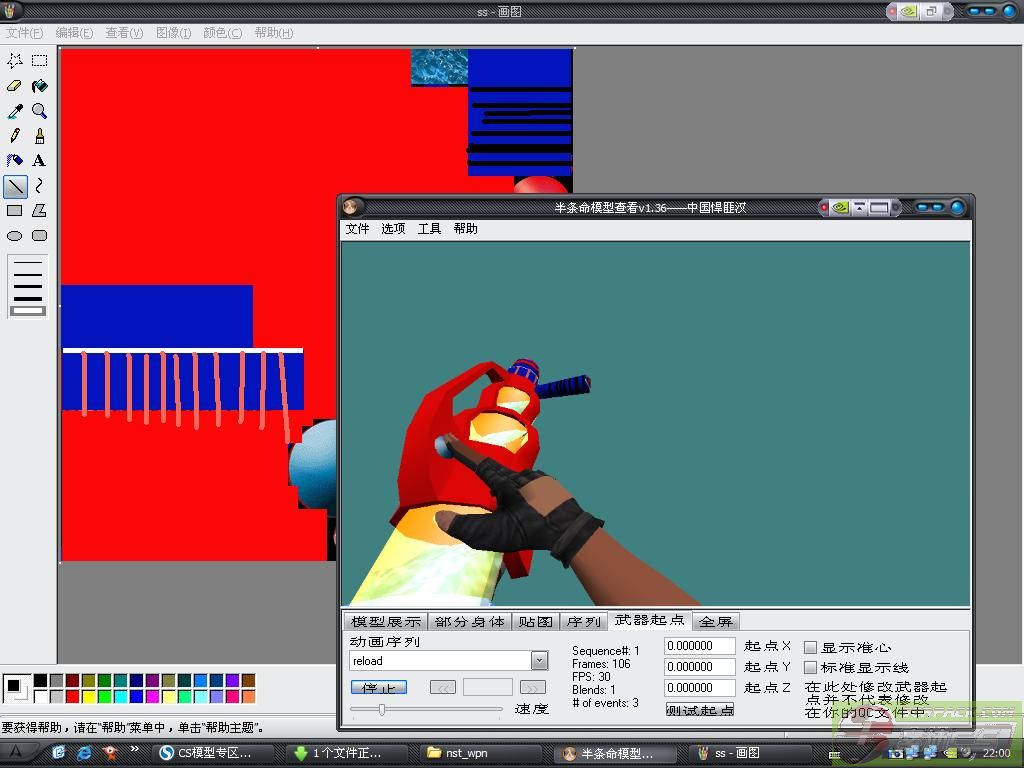Select the Fill With Color bucket tool

(39, 86)
